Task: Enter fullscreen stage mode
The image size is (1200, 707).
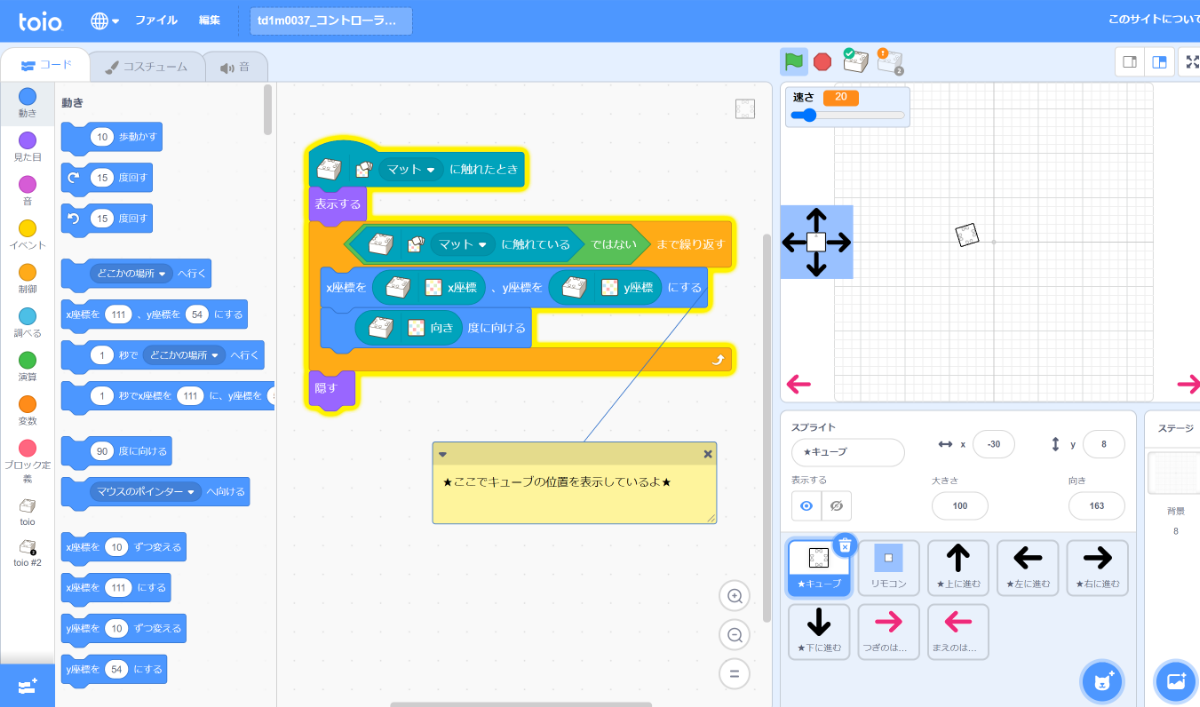Action: (x=1192, y=61)
